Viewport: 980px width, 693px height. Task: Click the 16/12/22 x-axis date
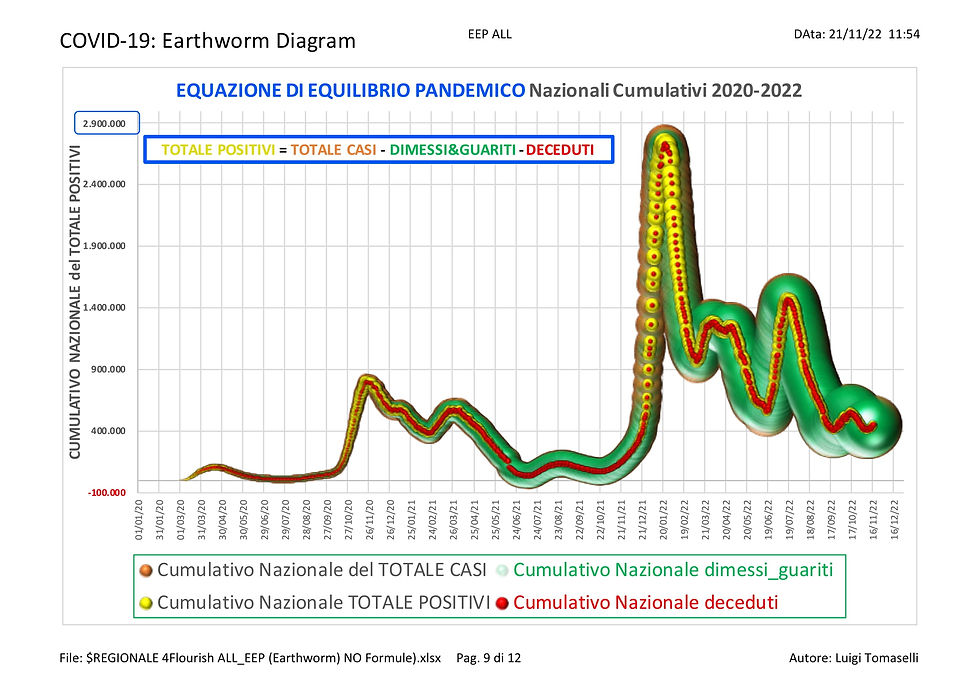[x=894, y=519]
